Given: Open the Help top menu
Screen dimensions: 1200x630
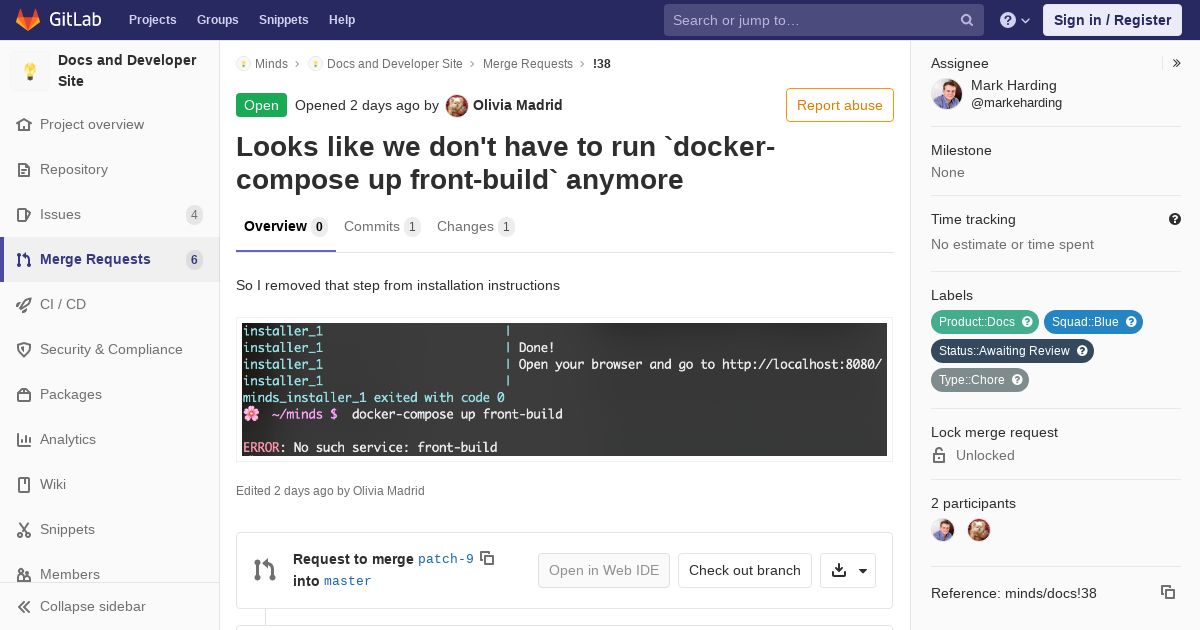Looking at the screenshot, I should 342,20.
